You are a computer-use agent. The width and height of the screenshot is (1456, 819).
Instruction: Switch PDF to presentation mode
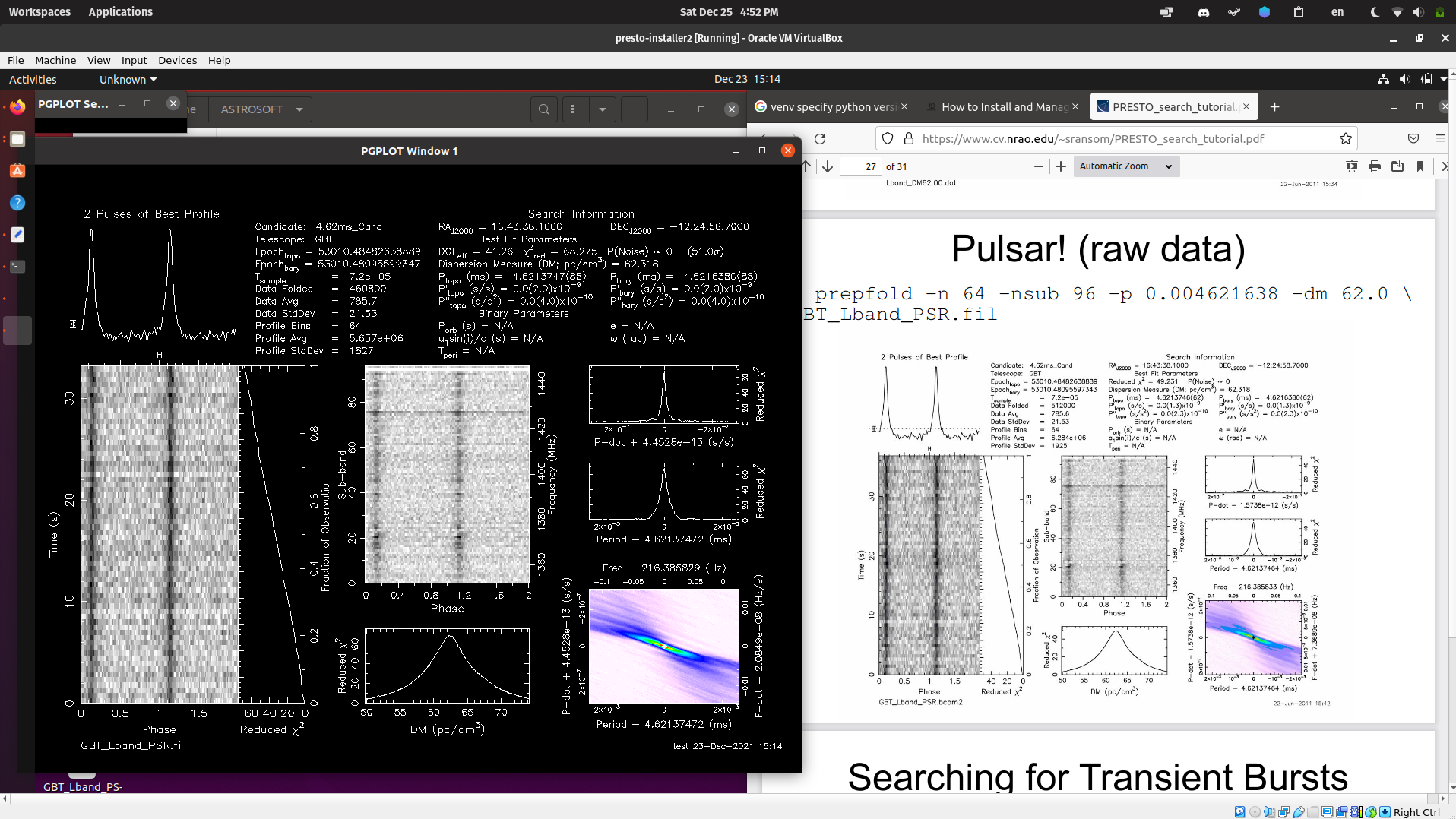pyautogui.click(x=1351, y=166)
